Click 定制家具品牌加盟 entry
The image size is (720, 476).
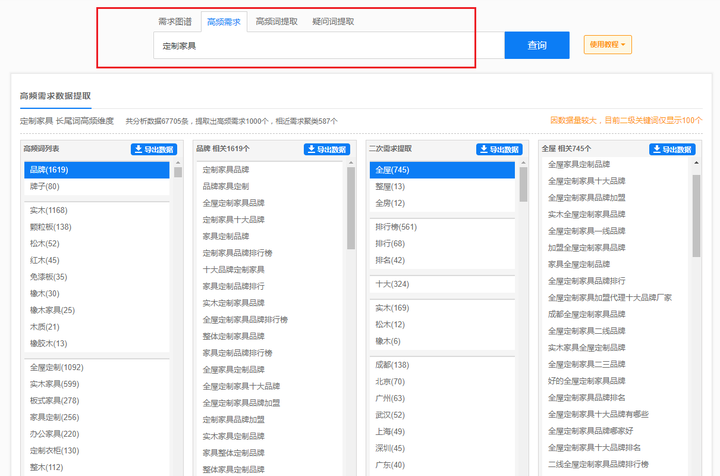(x=234, y=420)
